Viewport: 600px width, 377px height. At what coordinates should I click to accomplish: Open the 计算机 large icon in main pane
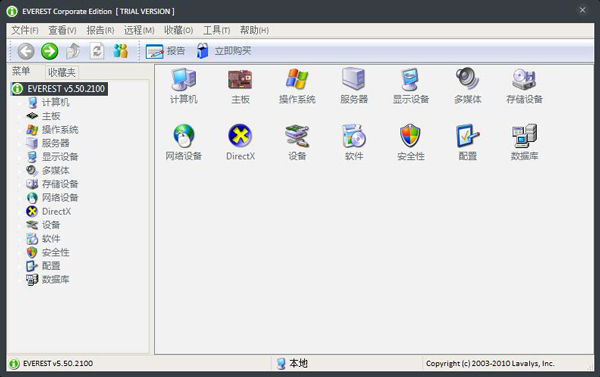(x=184, y=86)
